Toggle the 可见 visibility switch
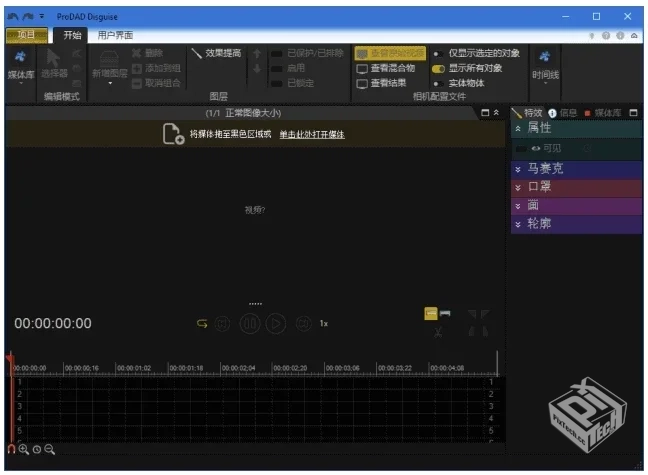The height and width of the screenshot is (475, 648). [522, 148]
